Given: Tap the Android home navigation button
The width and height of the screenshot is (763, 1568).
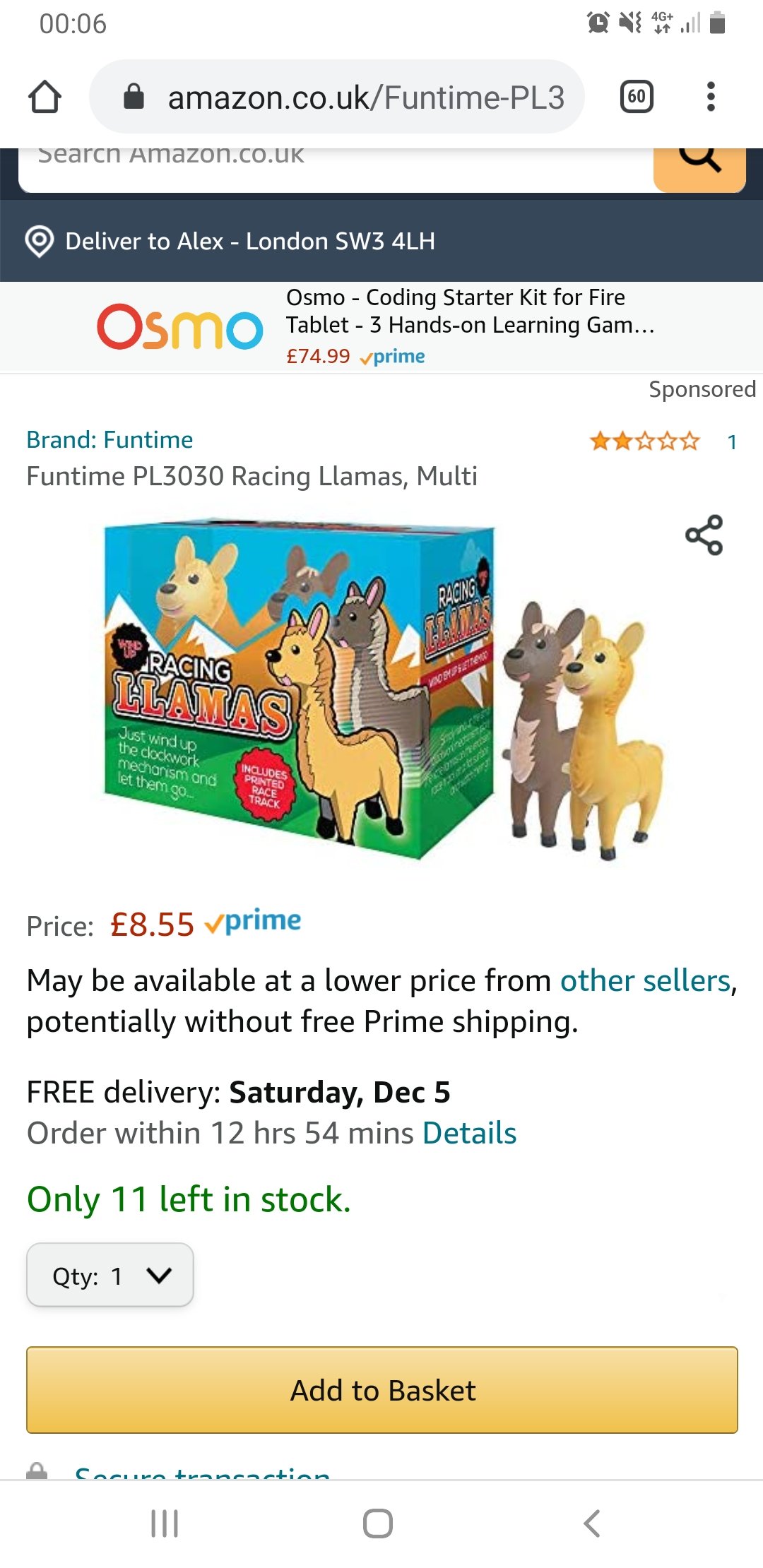Looking at the screenshot, I should pyautogui.click(x=378, y=1524).
